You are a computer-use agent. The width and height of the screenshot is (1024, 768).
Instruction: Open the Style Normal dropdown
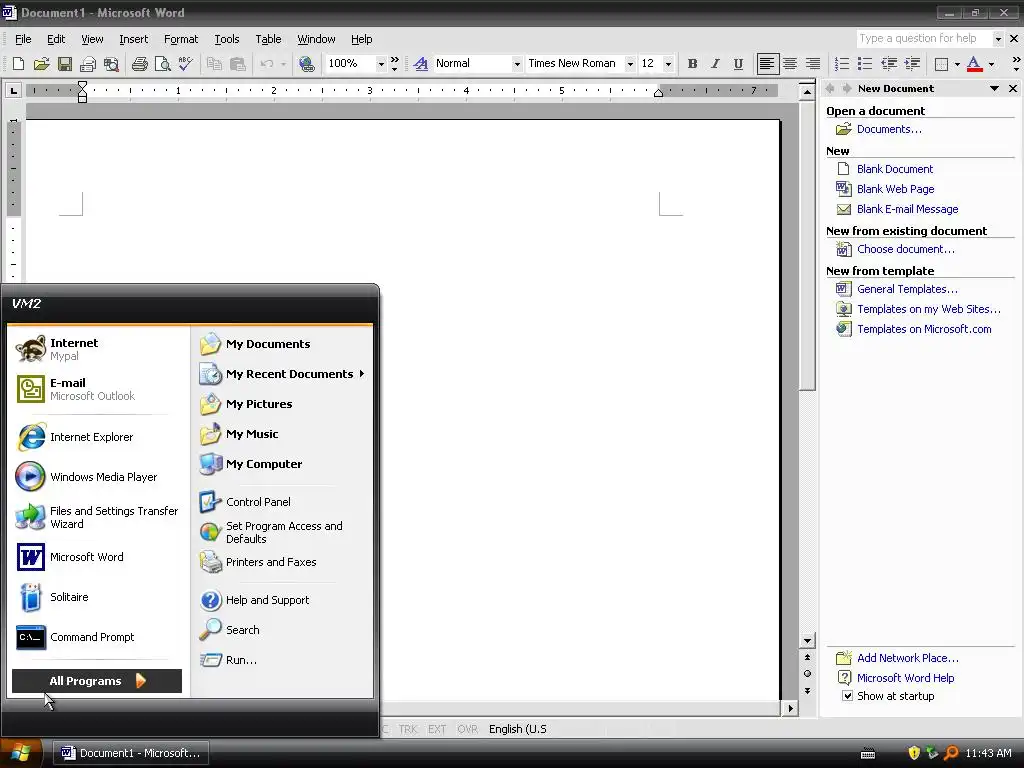pos(517,63)
